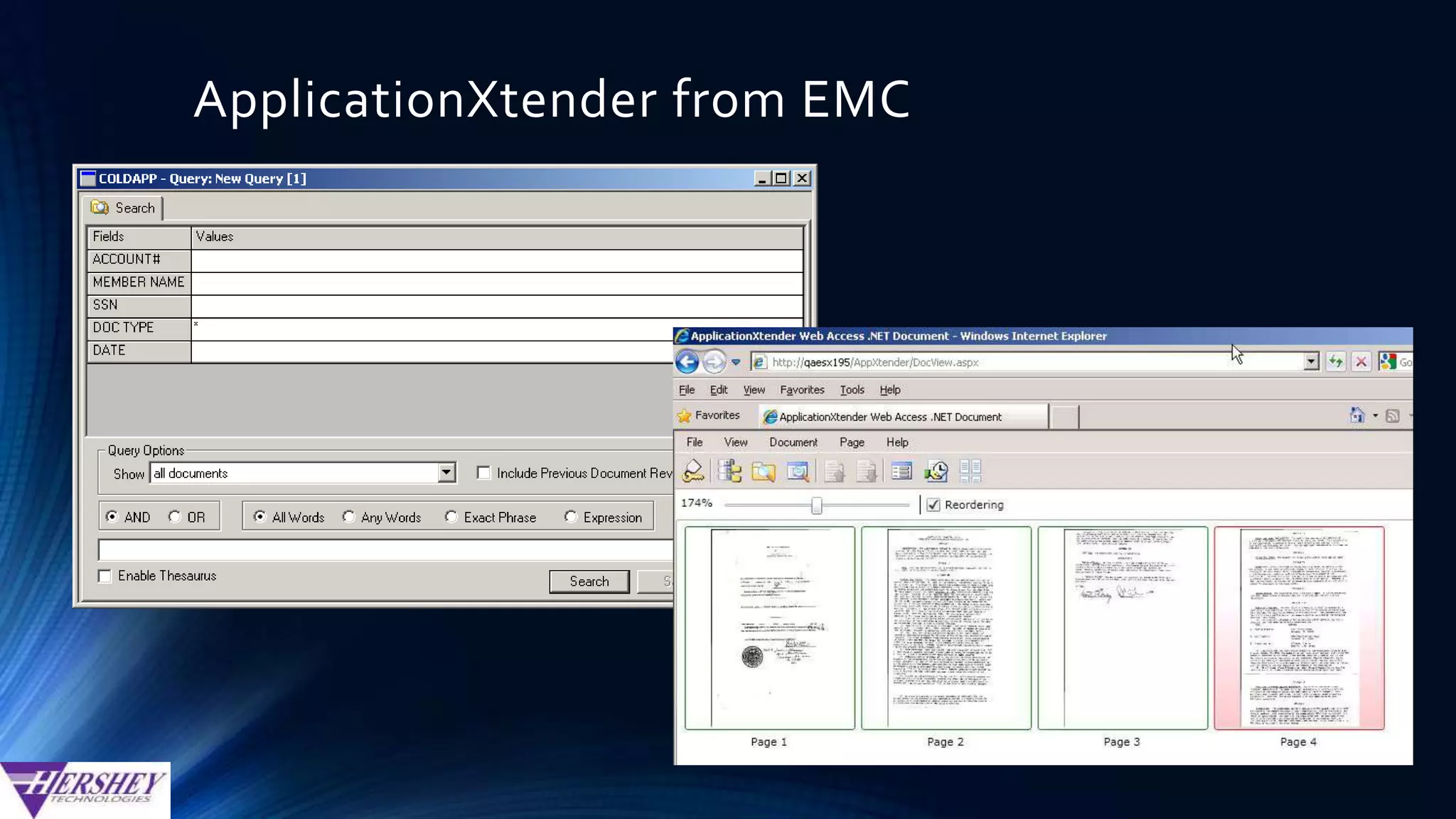Image resolution: width=1456 pixels, height=819 pixels.
Task: Open the viewer View menu below the tab
Action: coord(736,442)
